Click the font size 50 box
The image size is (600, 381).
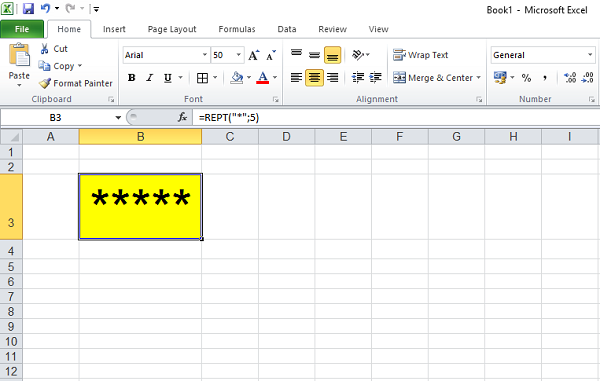(x=223, y=55)
